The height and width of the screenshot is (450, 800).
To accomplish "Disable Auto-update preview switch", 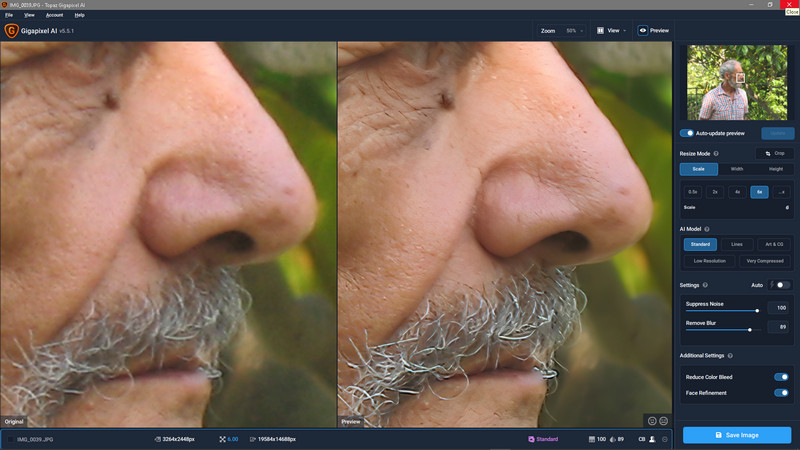I will pos(688,133).
